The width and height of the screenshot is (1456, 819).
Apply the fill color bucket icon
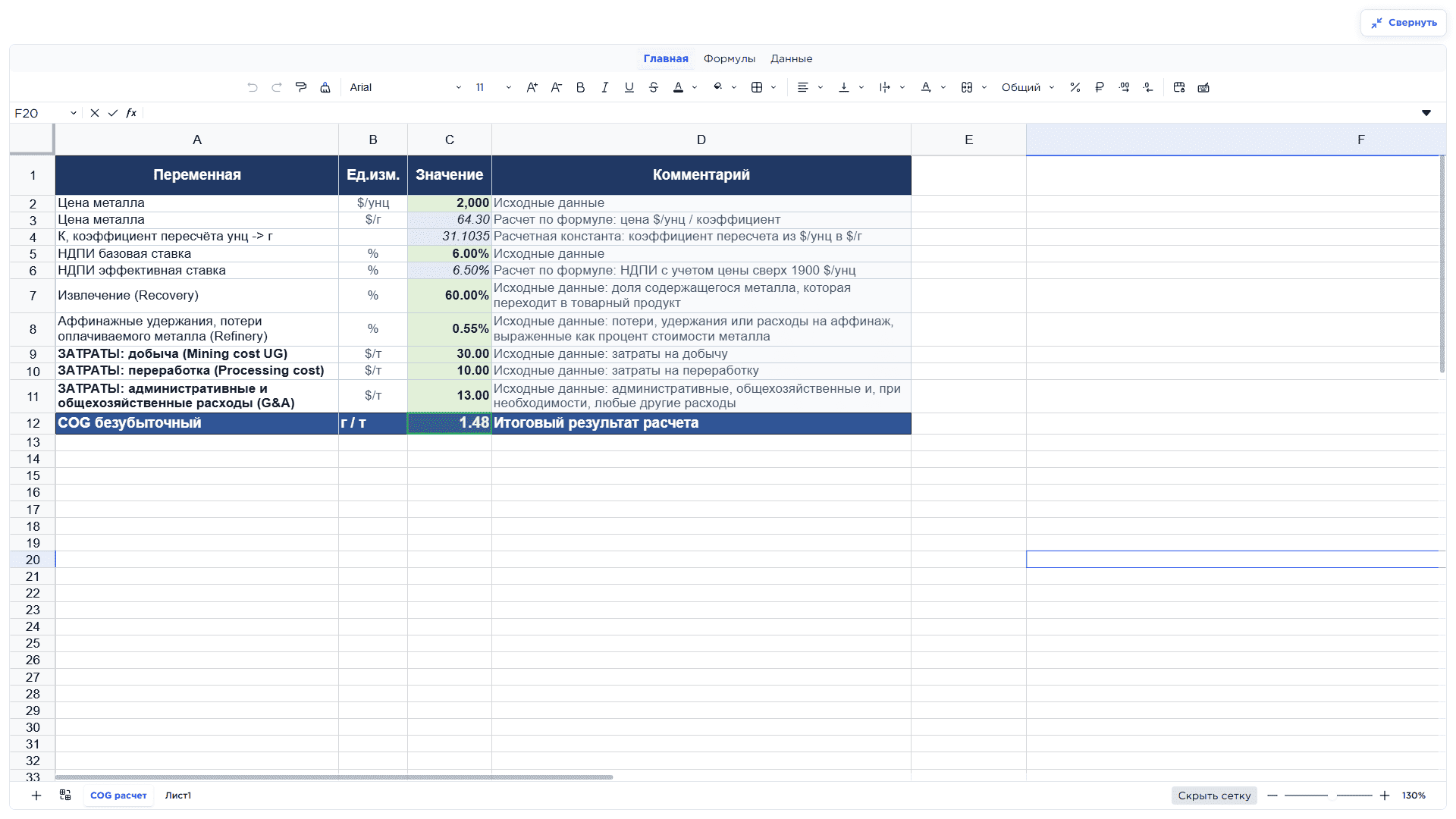(718, 87)
